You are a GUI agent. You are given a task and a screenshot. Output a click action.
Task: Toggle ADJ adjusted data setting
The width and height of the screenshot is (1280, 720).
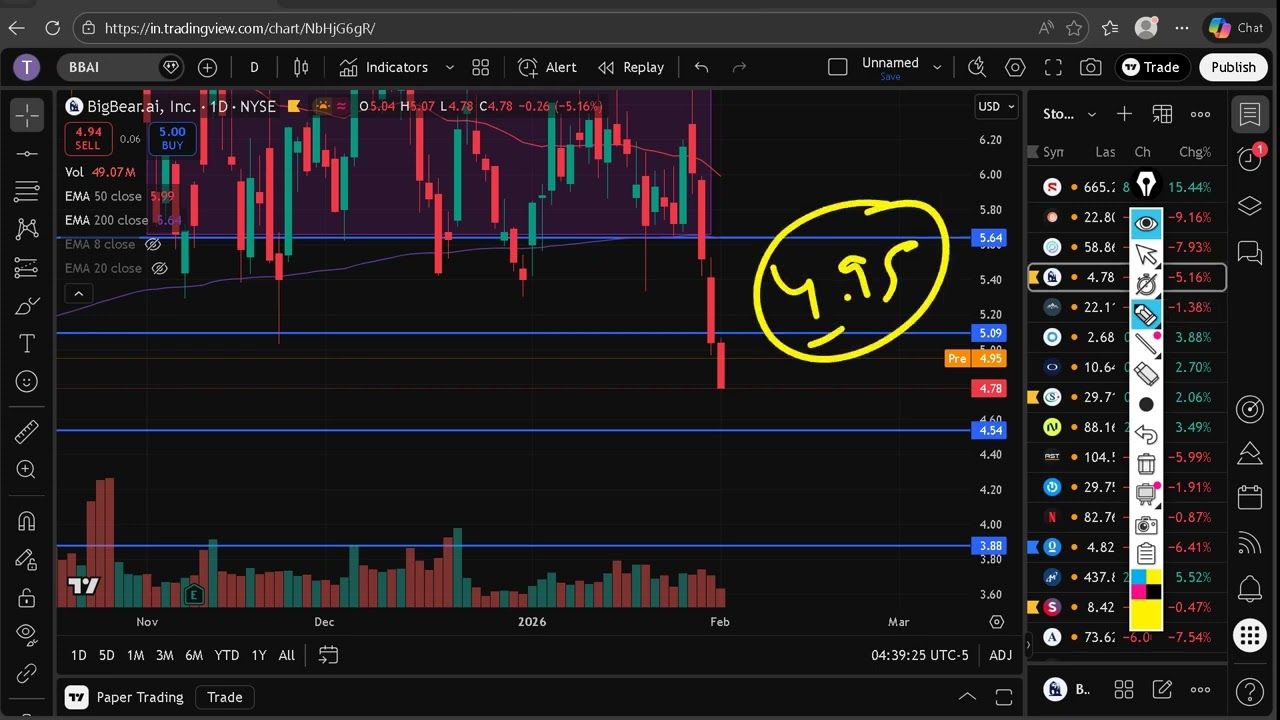coord(1000,655)
